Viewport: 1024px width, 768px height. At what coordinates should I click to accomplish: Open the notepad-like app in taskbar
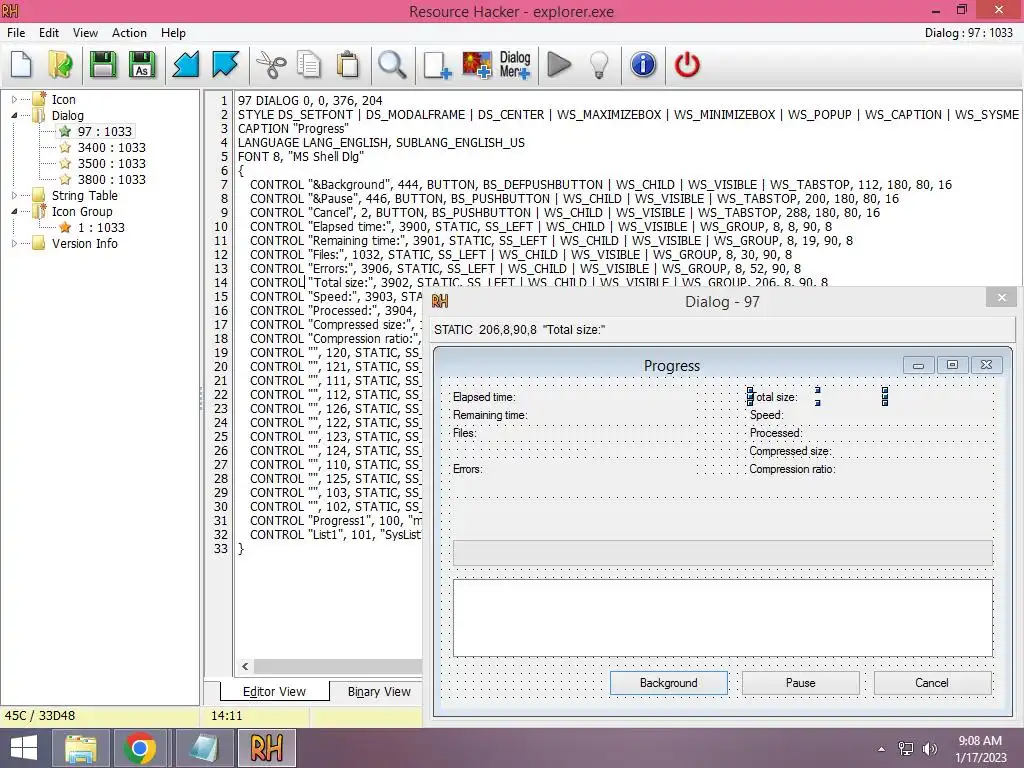(x=204, y=748)
